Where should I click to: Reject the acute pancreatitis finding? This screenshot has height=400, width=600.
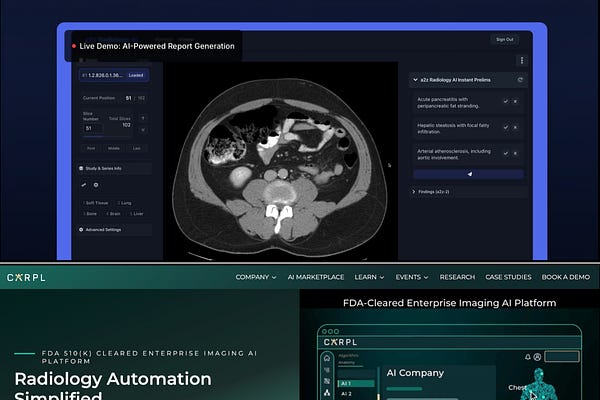click(x=515, y=101)
